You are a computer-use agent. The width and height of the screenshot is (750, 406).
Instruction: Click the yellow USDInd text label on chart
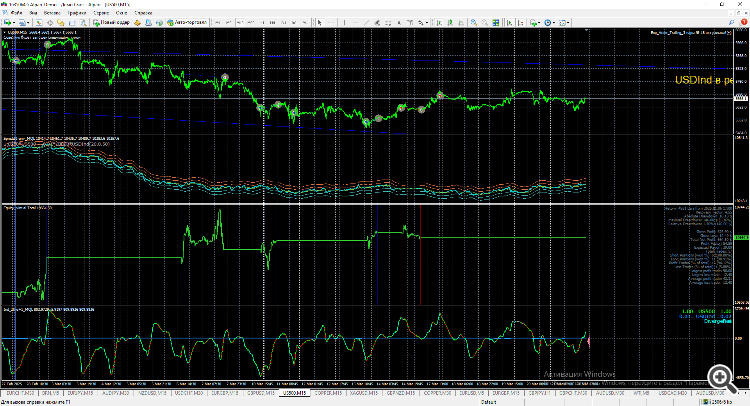tap(703, 80)
